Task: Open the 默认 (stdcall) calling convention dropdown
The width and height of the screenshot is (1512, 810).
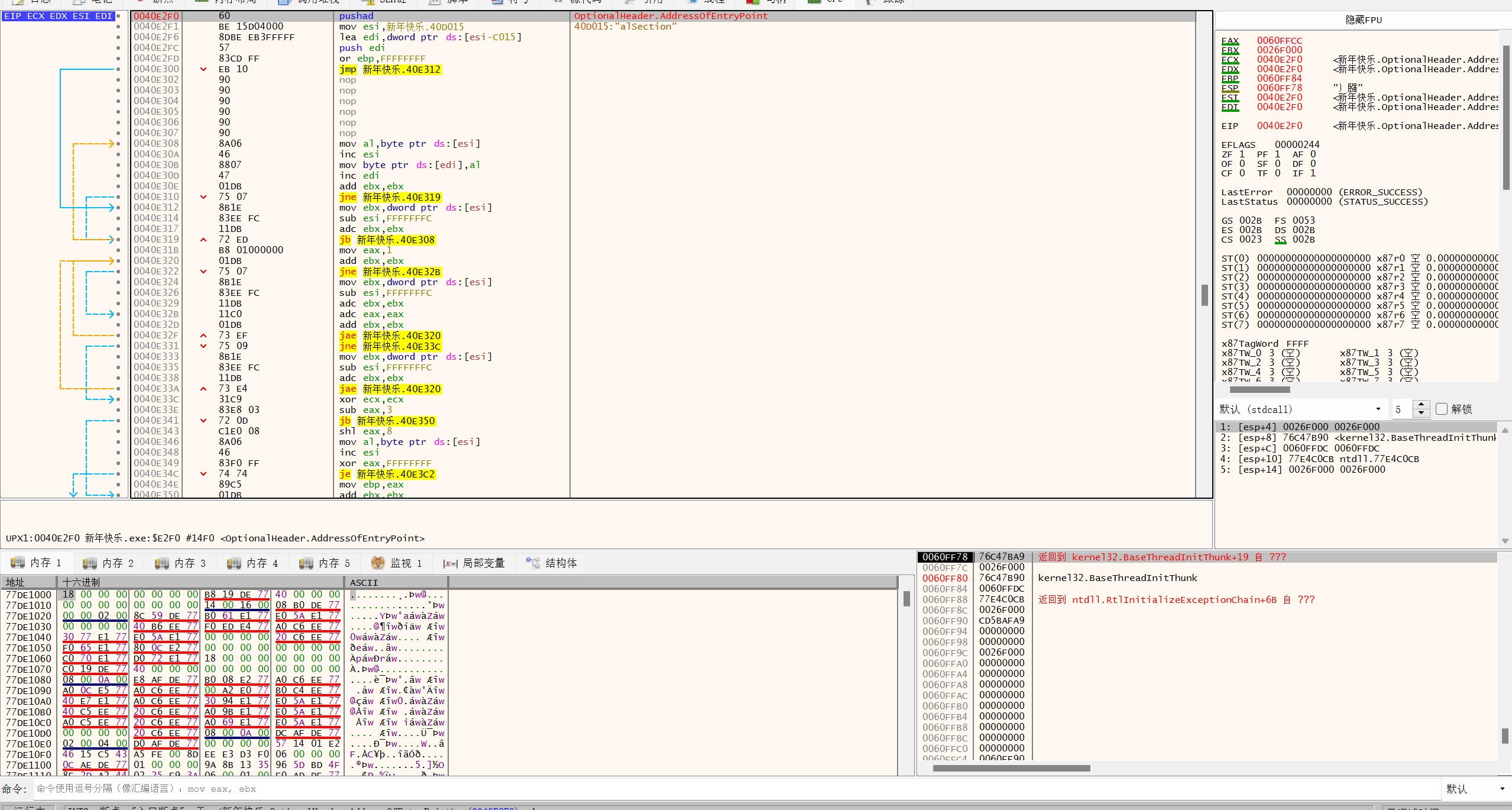Action: [x=1378, y=409]
